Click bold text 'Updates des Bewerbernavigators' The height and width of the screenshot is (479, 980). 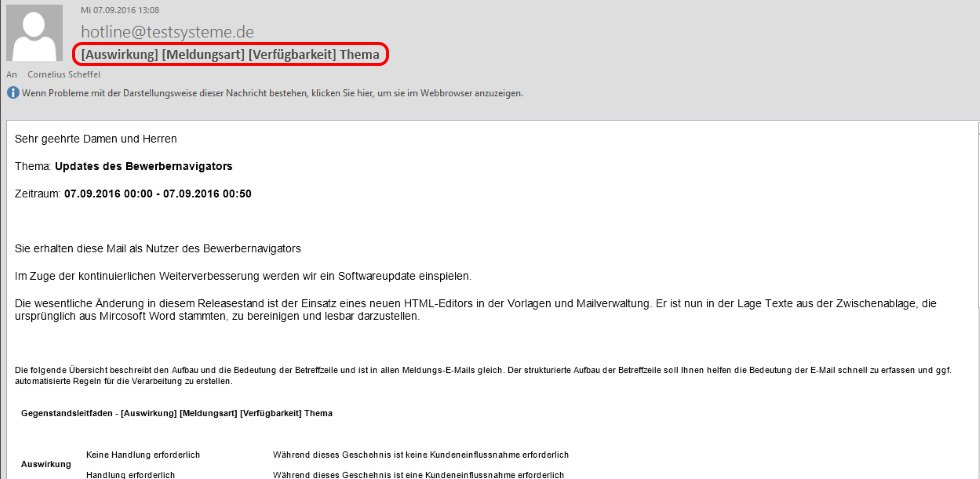click(x=144, y=166)
